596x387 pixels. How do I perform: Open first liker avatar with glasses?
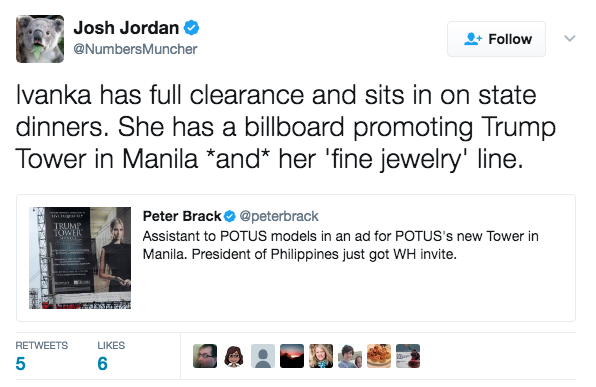pos(205,356)
